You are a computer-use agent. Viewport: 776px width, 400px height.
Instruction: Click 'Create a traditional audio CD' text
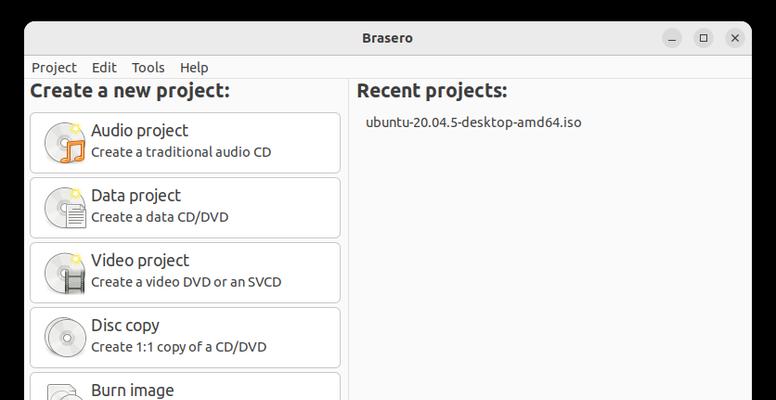coord(181,152)
